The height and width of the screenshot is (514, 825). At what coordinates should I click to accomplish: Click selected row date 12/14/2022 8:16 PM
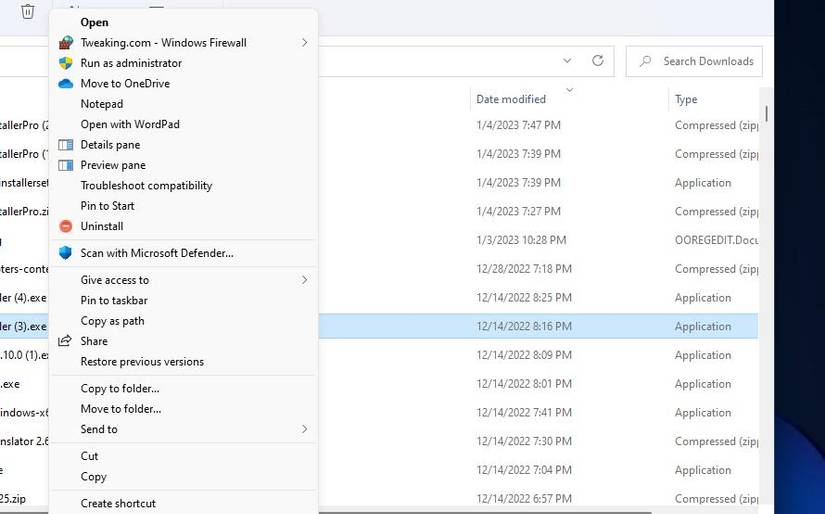coord(524,327)
